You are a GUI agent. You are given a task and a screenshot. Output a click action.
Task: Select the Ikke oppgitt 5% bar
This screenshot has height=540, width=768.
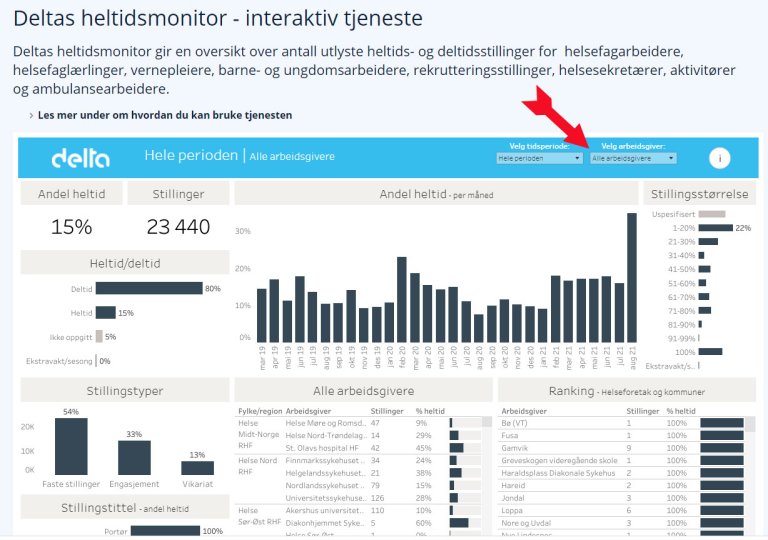[99, 336]
